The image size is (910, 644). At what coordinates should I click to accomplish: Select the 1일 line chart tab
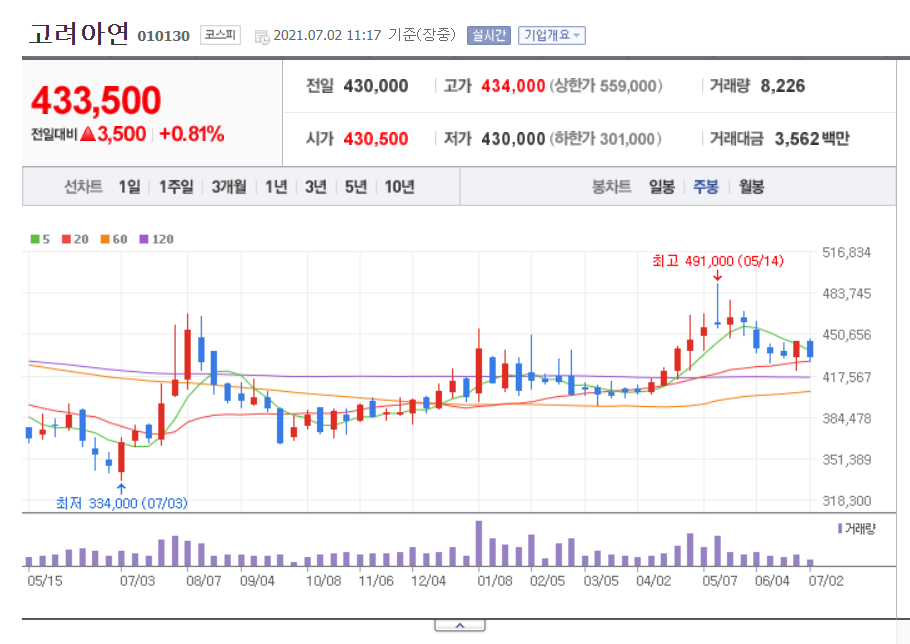coord(129,187)
